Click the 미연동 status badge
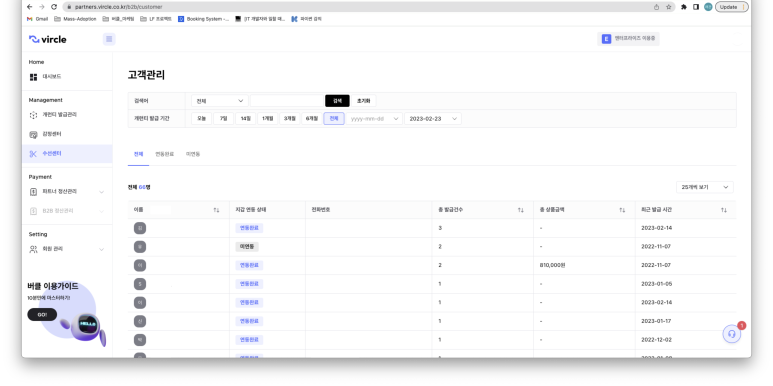 pos(246,246)
